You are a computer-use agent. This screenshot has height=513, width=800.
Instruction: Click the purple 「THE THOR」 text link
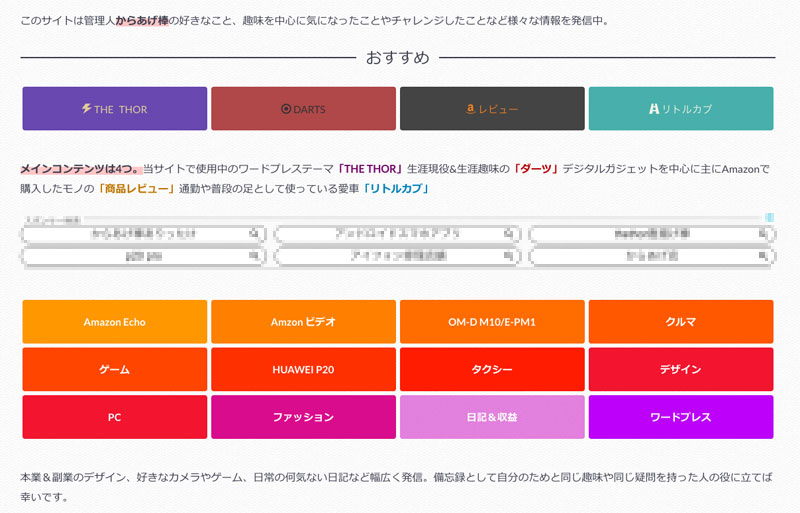point(370,169)
